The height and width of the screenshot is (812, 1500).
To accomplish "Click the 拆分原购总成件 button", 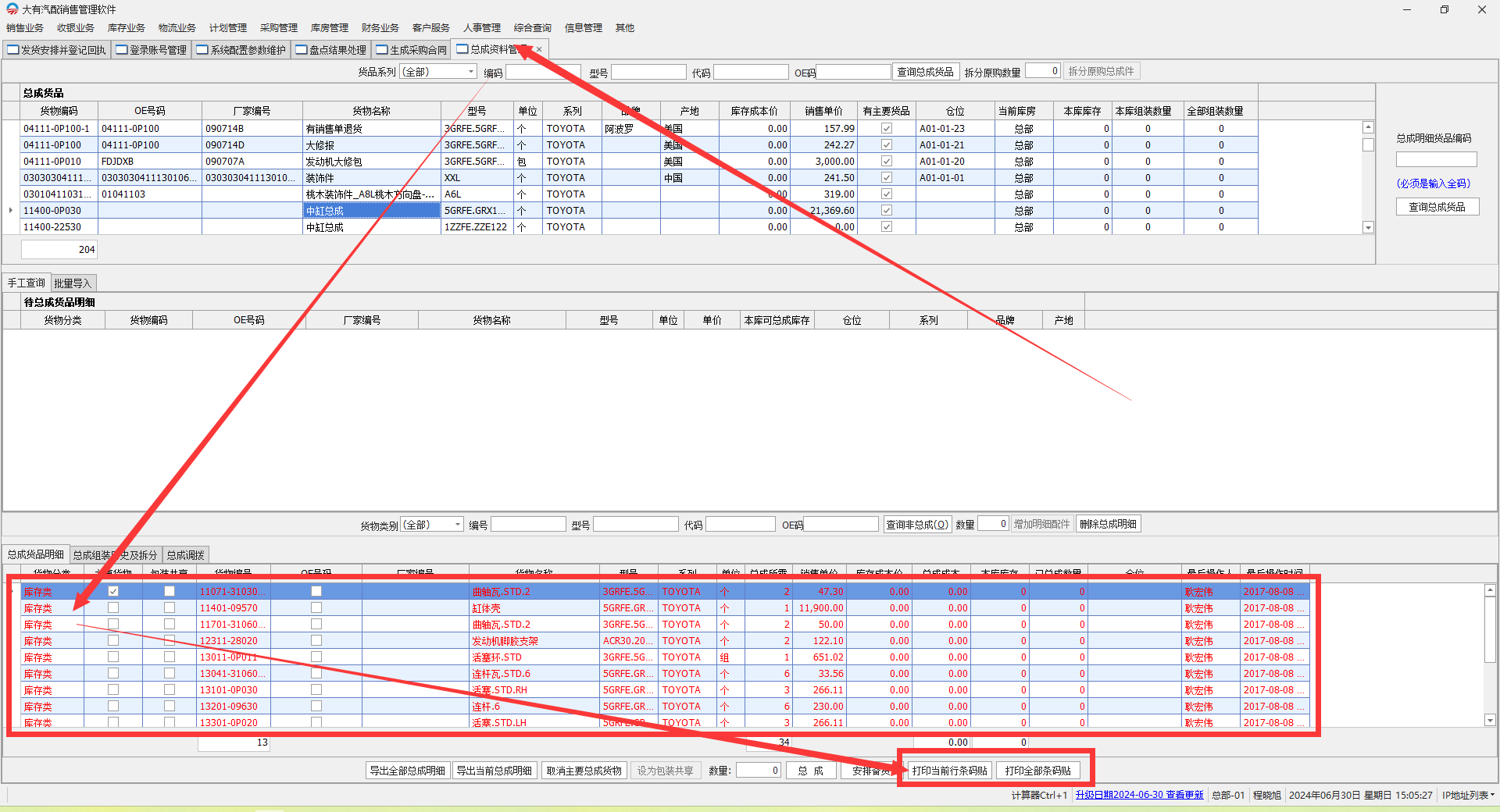I will click(1101, 71).
